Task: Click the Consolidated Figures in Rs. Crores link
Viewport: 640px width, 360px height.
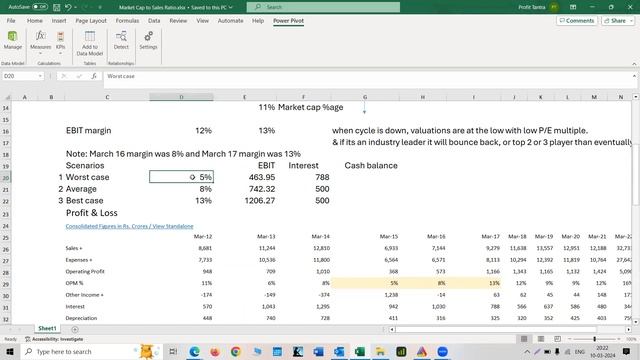Action: click(129, 226)
